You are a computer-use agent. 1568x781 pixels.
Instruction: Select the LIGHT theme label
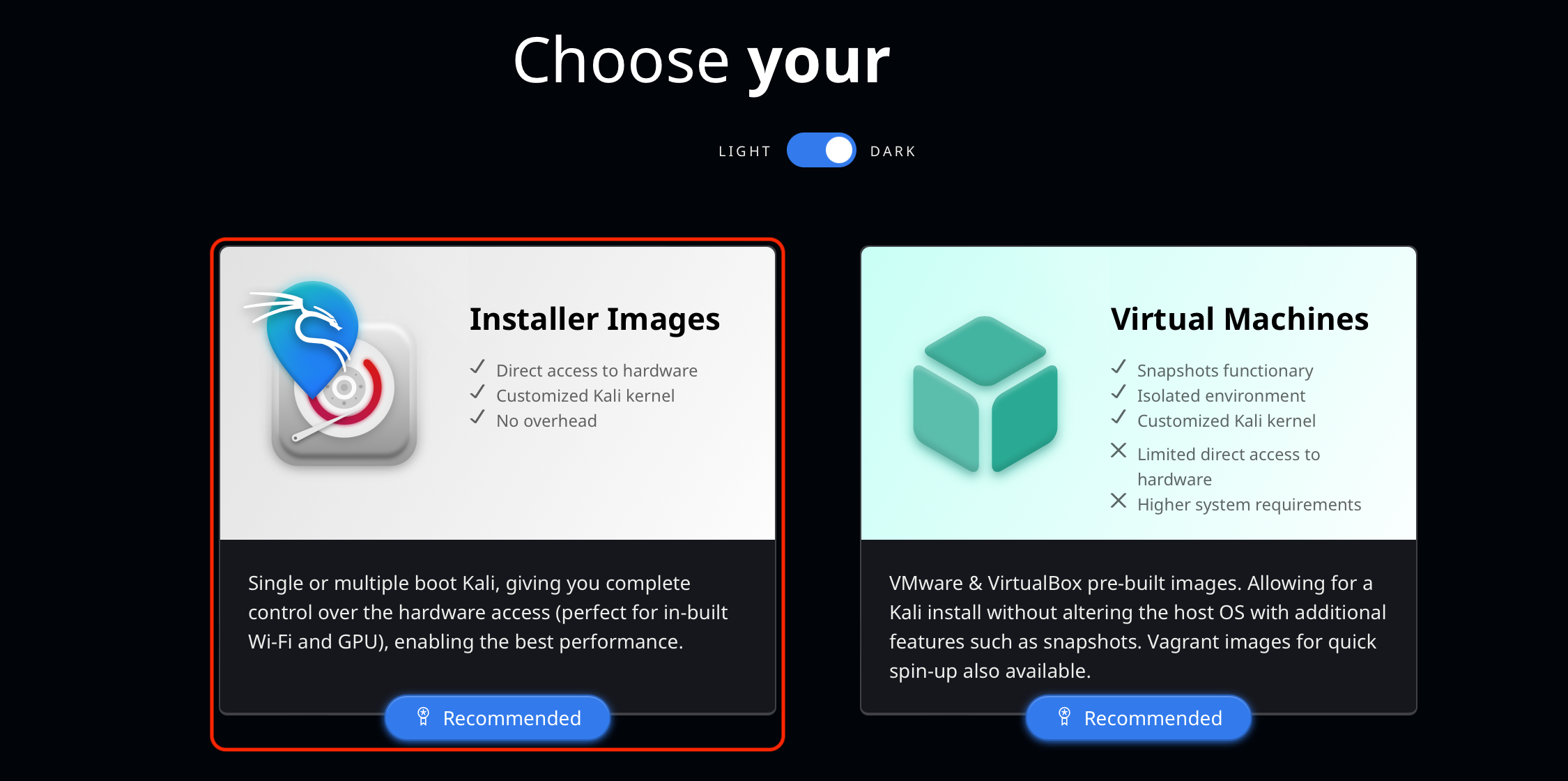click(x=744, y=151)
